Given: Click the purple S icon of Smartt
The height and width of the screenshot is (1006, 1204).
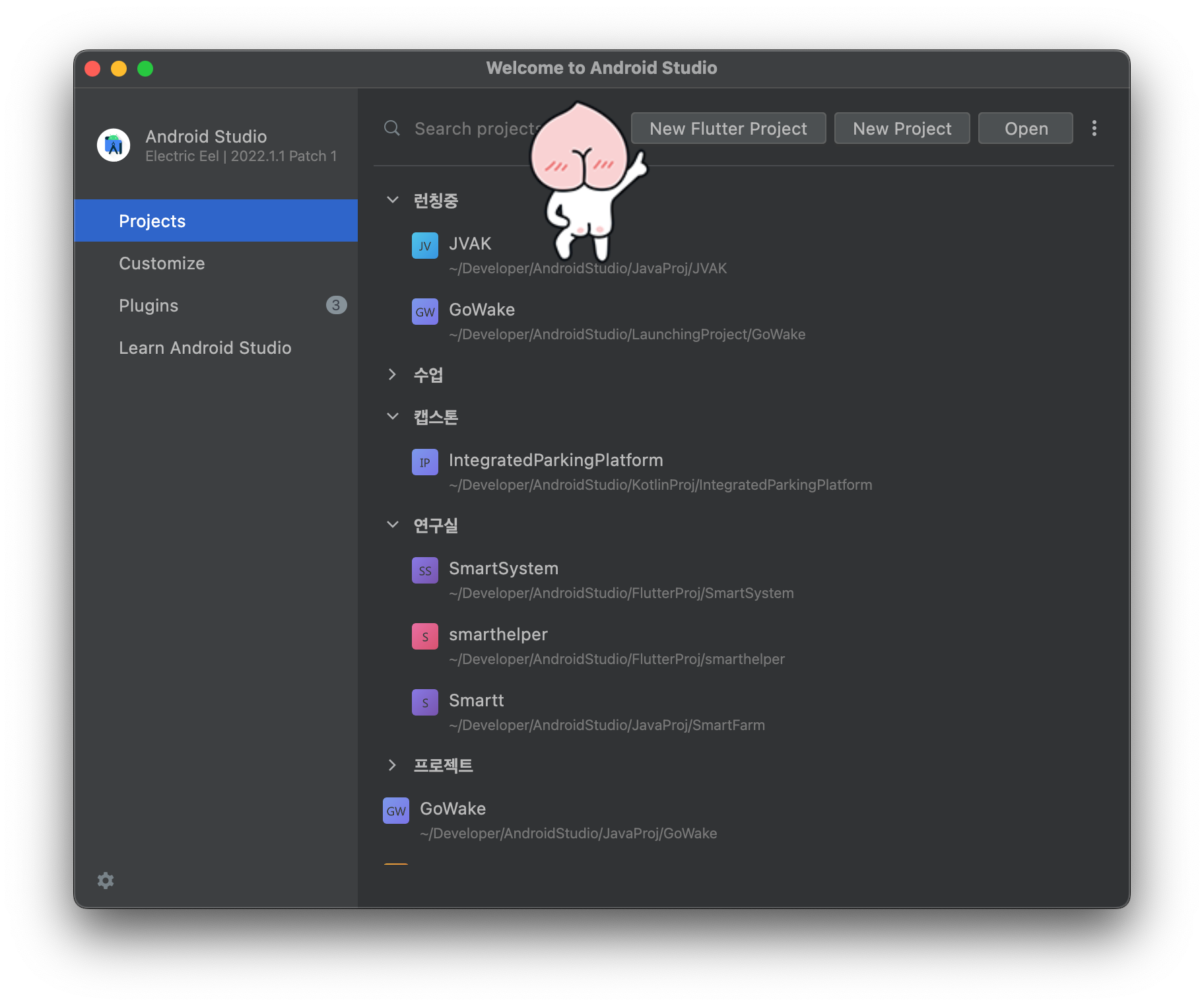Looking at the screenshot, I should (425, 702).
